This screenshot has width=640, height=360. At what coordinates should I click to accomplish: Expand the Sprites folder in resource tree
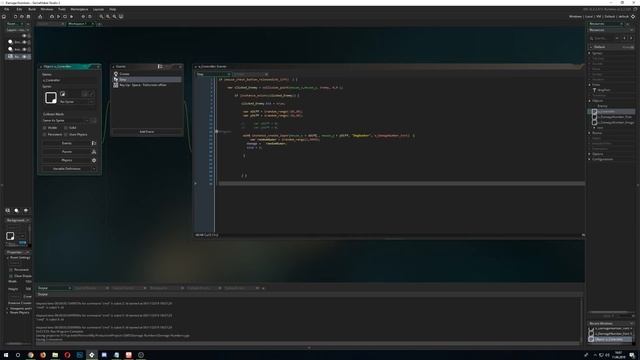[x=589, y=53]
